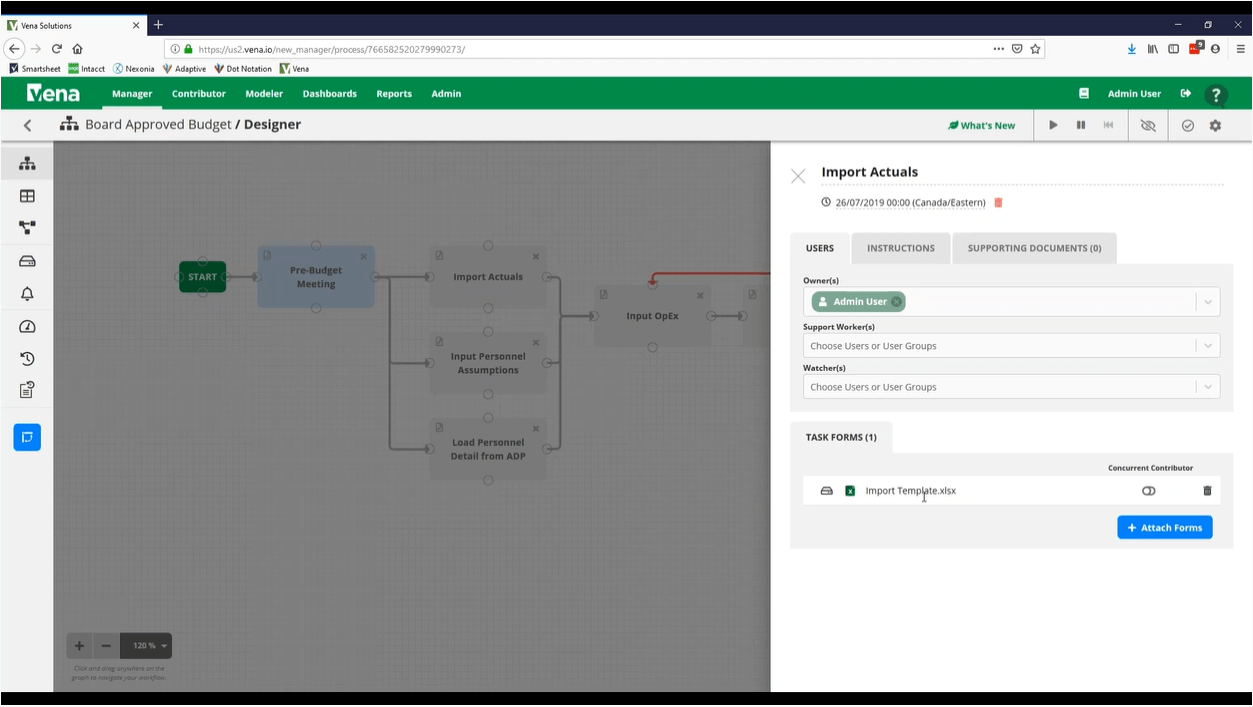Click the Attach Forms button
The width and height of the screenshot is (1253, 707).
pos(1164,528)
